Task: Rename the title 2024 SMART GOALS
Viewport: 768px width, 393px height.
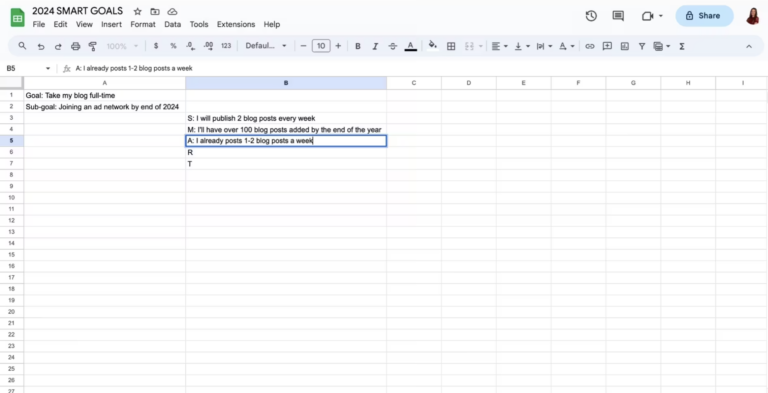Action: pyautogui.click(x=77, y=11)
